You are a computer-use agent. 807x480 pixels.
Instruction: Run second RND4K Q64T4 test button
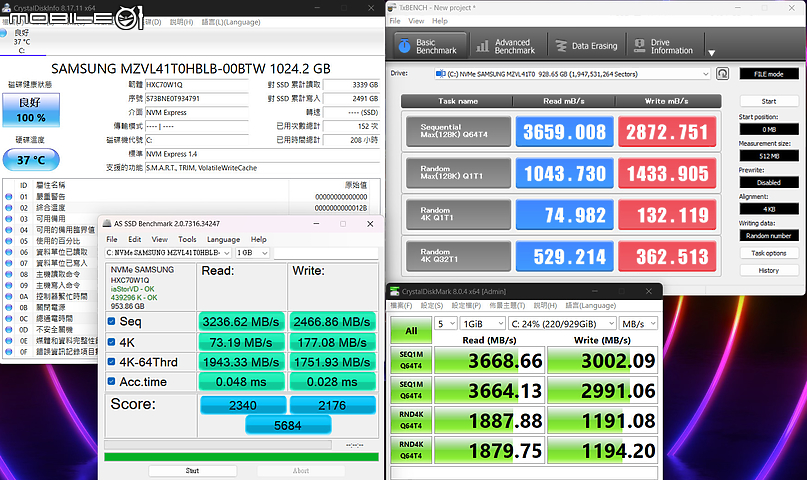coord(411,450)
